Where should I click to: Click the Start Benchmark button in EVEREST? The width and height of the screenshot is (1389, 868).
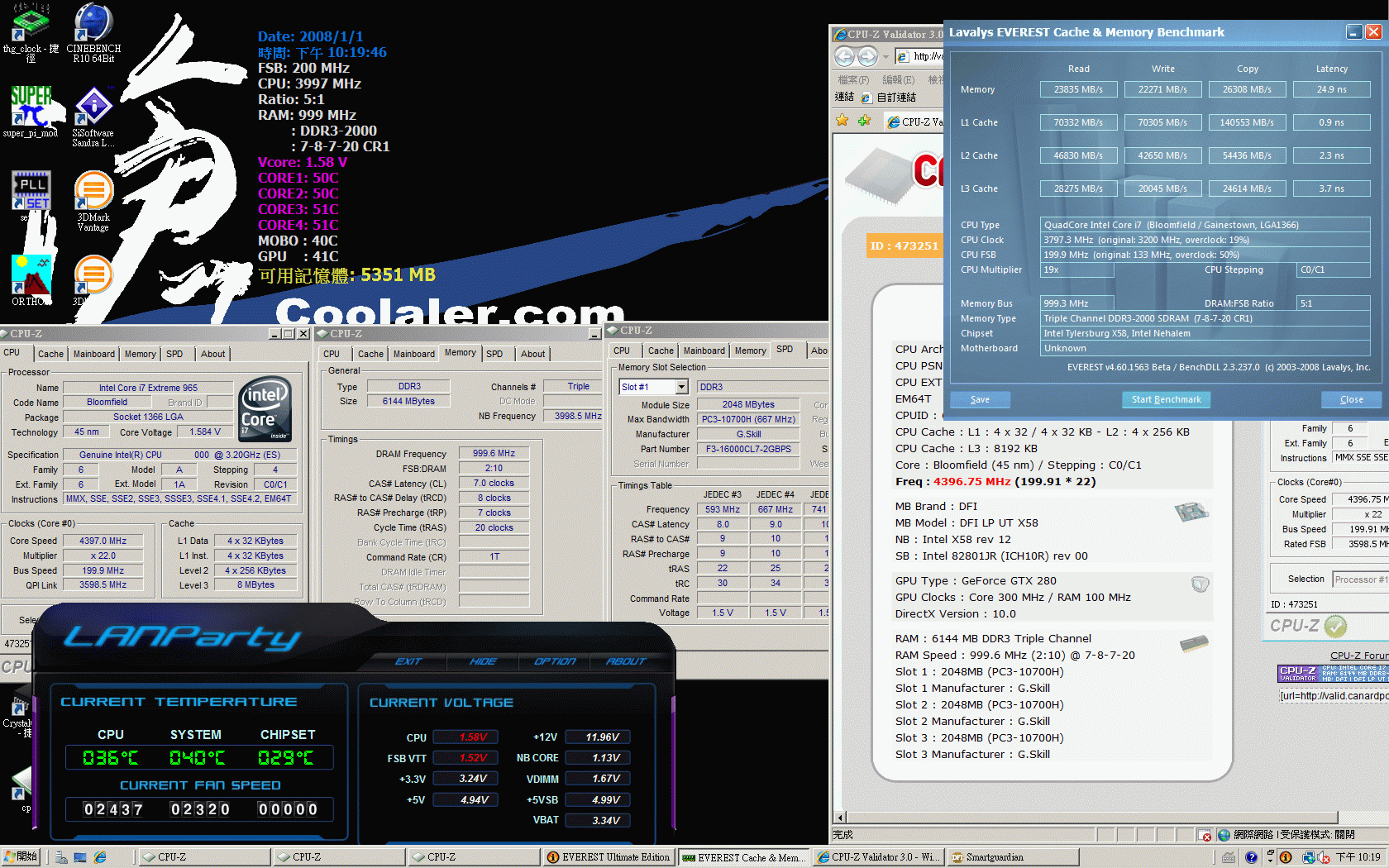[x=1166, y=399]
